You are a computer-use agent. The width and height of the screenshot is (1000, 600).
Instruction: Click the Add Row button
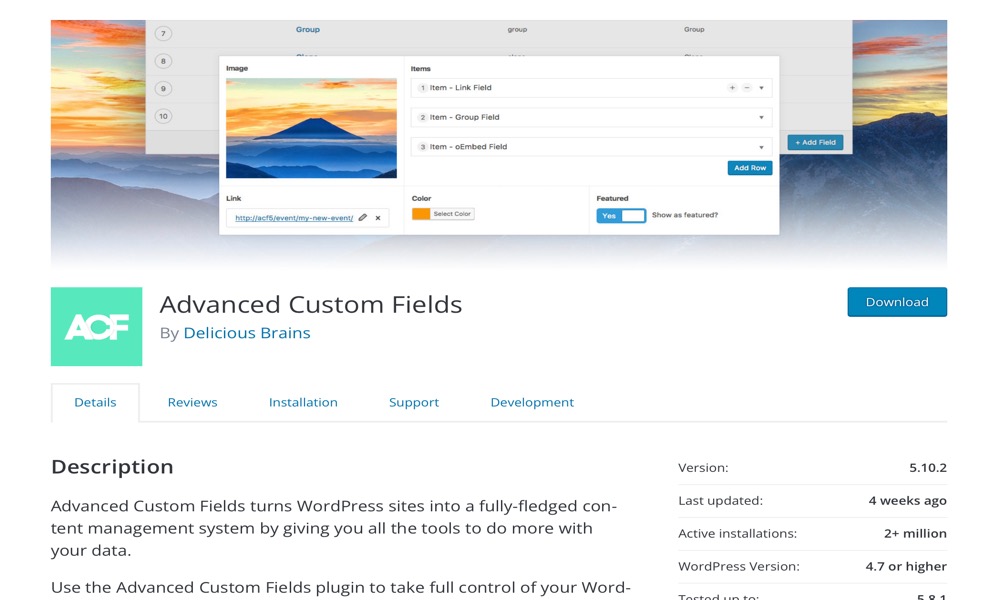(750, 168)
